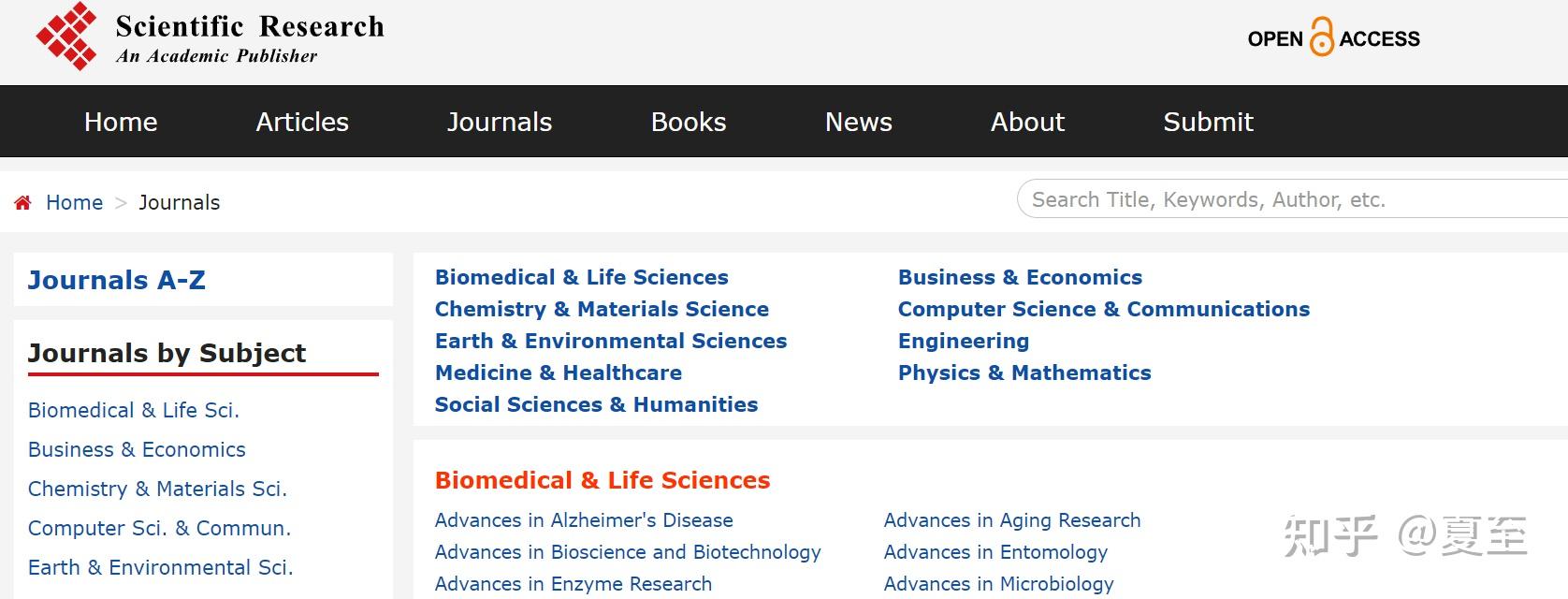This screenshot has height=599, width=1568.
Task: Open the Journals A-Z list
Action: pyautogui.click(x=117, y=280)
